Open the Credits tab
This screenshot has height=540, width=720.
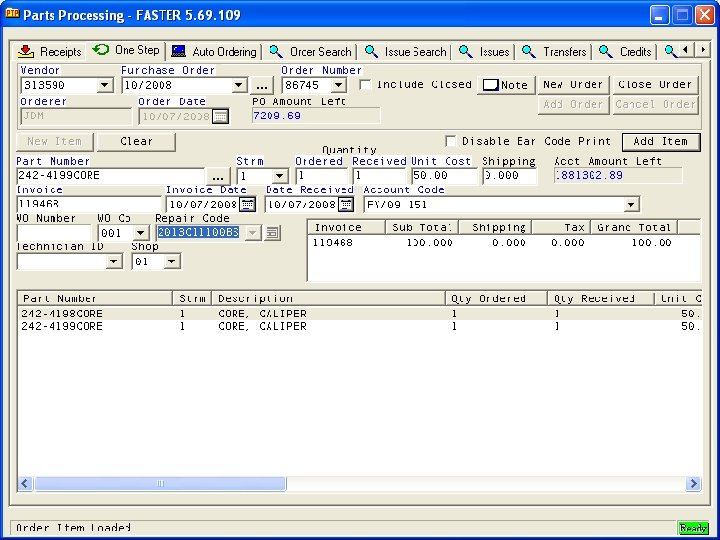625,51
